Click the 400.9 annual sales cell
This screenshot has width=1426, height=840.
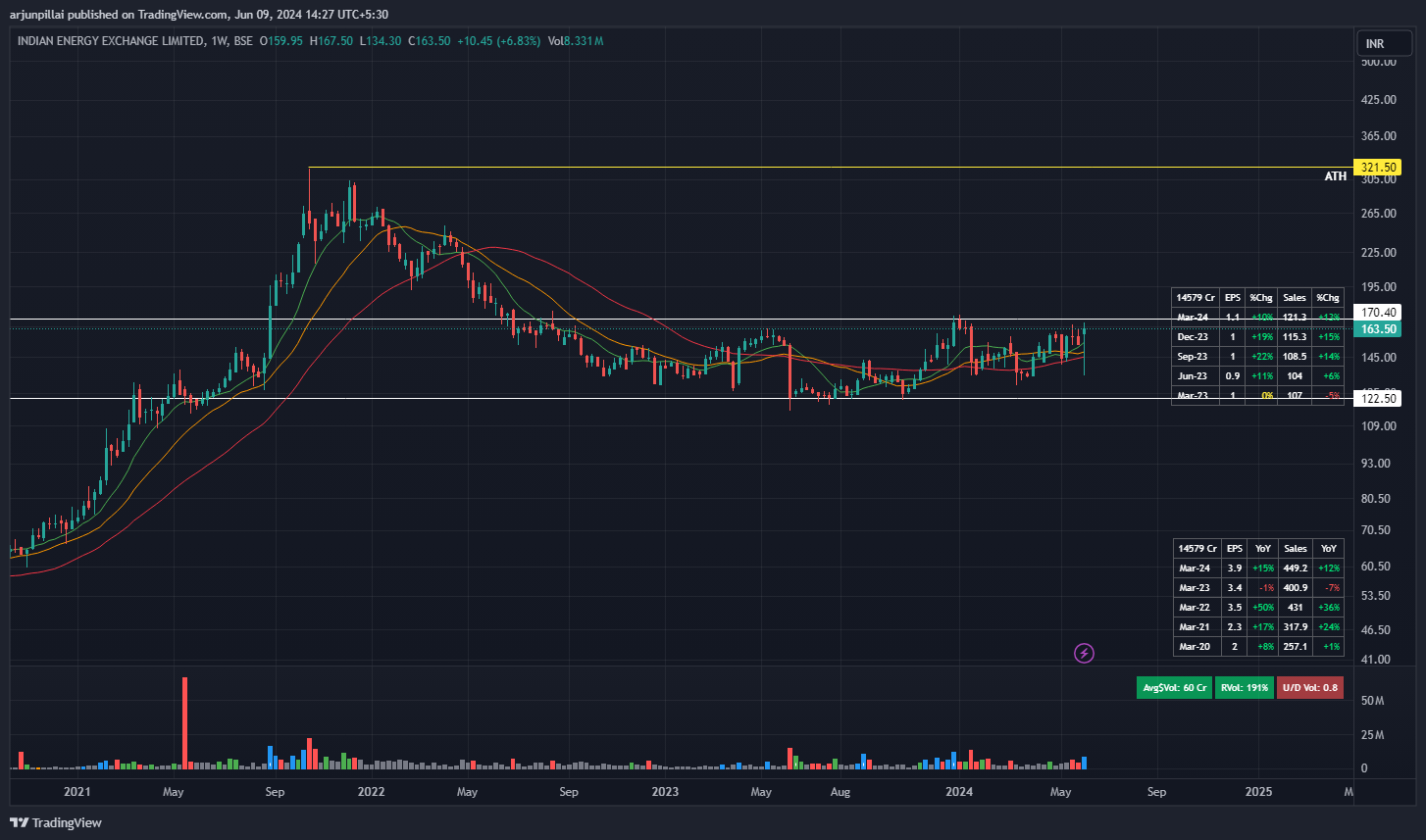(1296, 588)
